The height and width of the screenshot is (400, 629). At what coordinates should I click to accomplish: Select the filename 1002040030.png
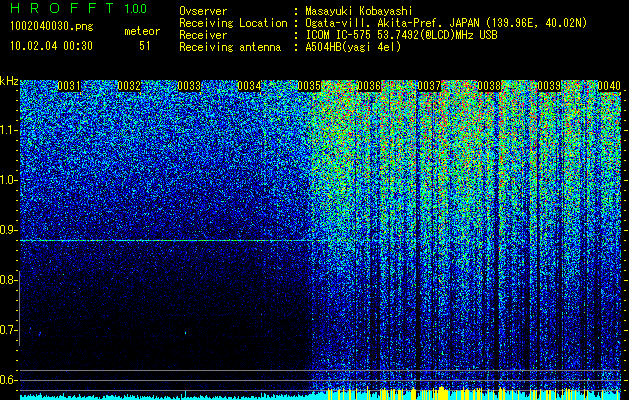click(52, 27)
